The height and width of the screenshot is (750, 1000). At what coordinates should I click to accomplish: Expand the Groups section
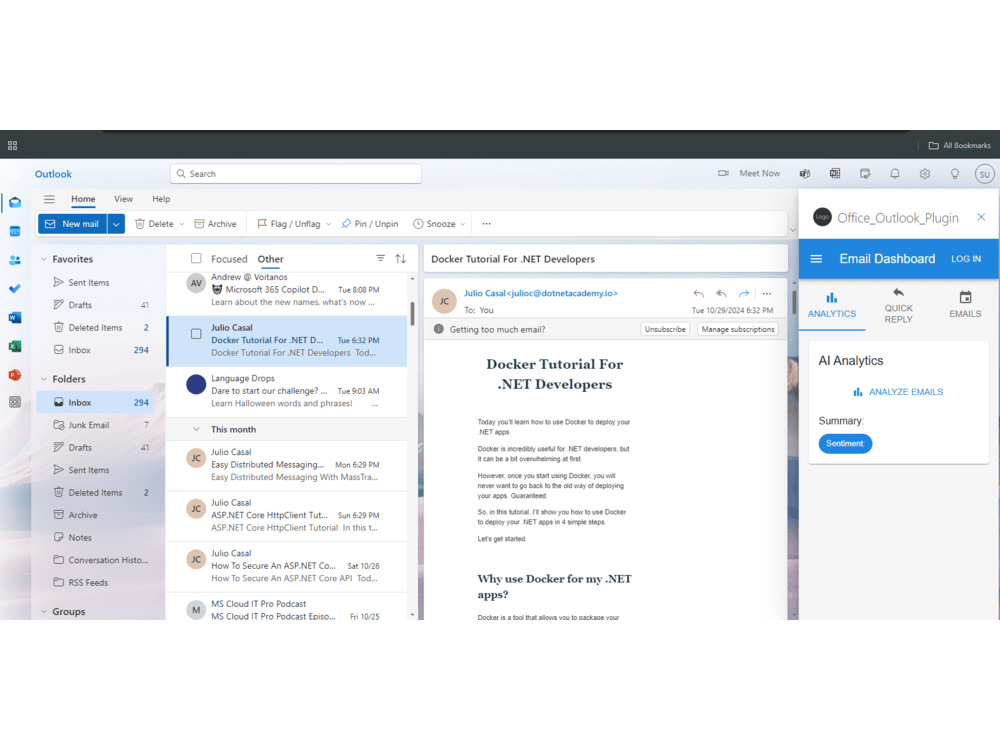[x=44, y=611]
